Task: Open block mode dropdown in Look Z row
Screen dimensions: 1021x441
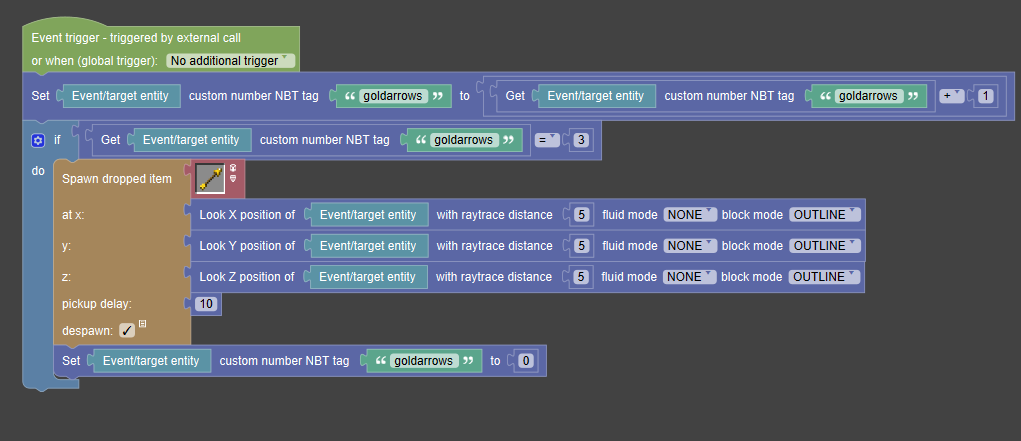Action: [x=824, y=277]
